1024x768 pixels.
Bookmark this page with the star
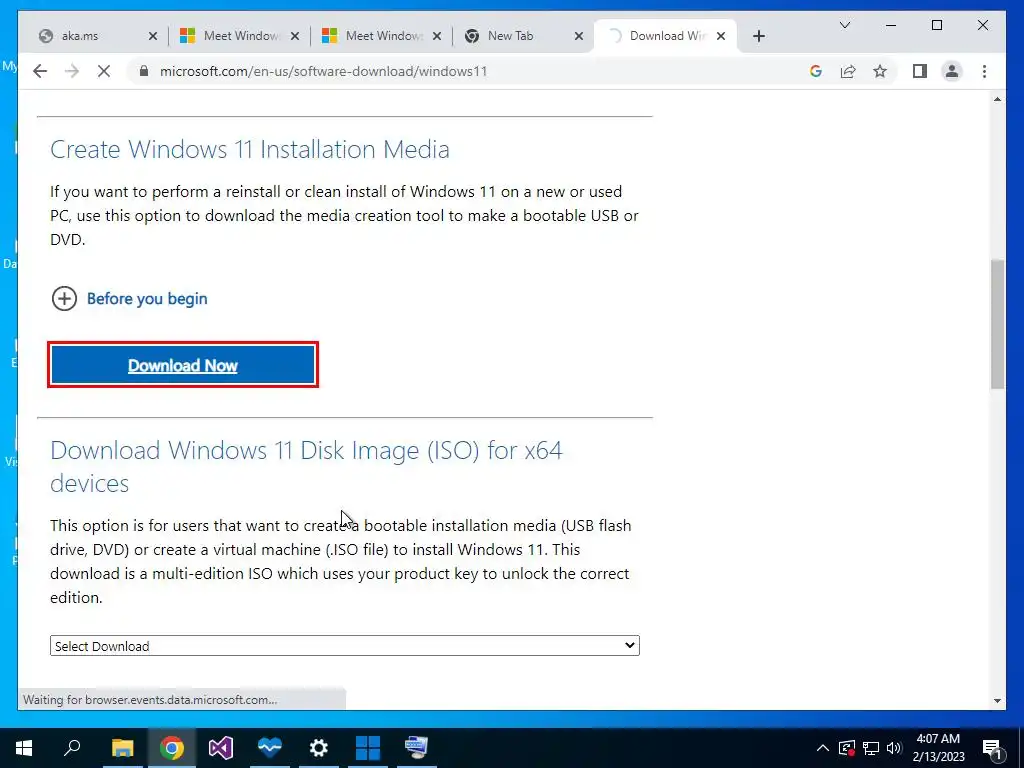(880, 71)
